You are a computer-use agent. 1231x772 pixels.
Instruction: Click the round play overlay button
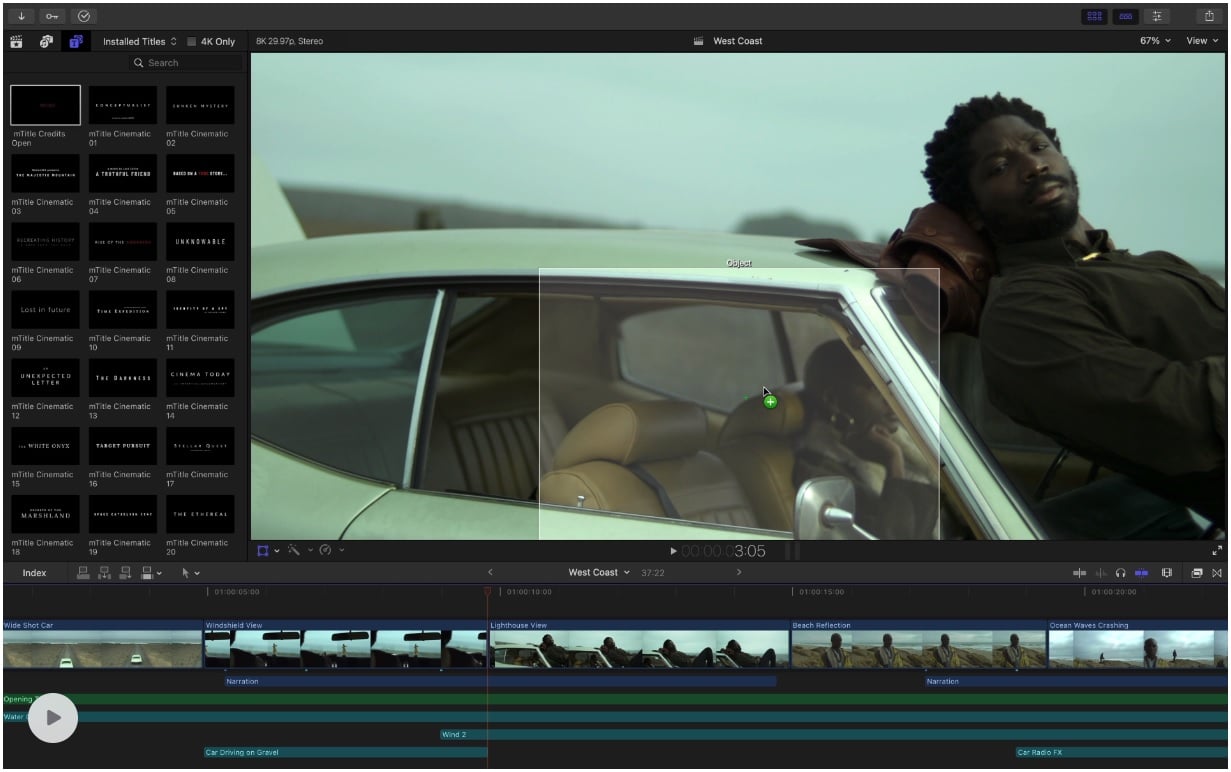coord(53,717)
